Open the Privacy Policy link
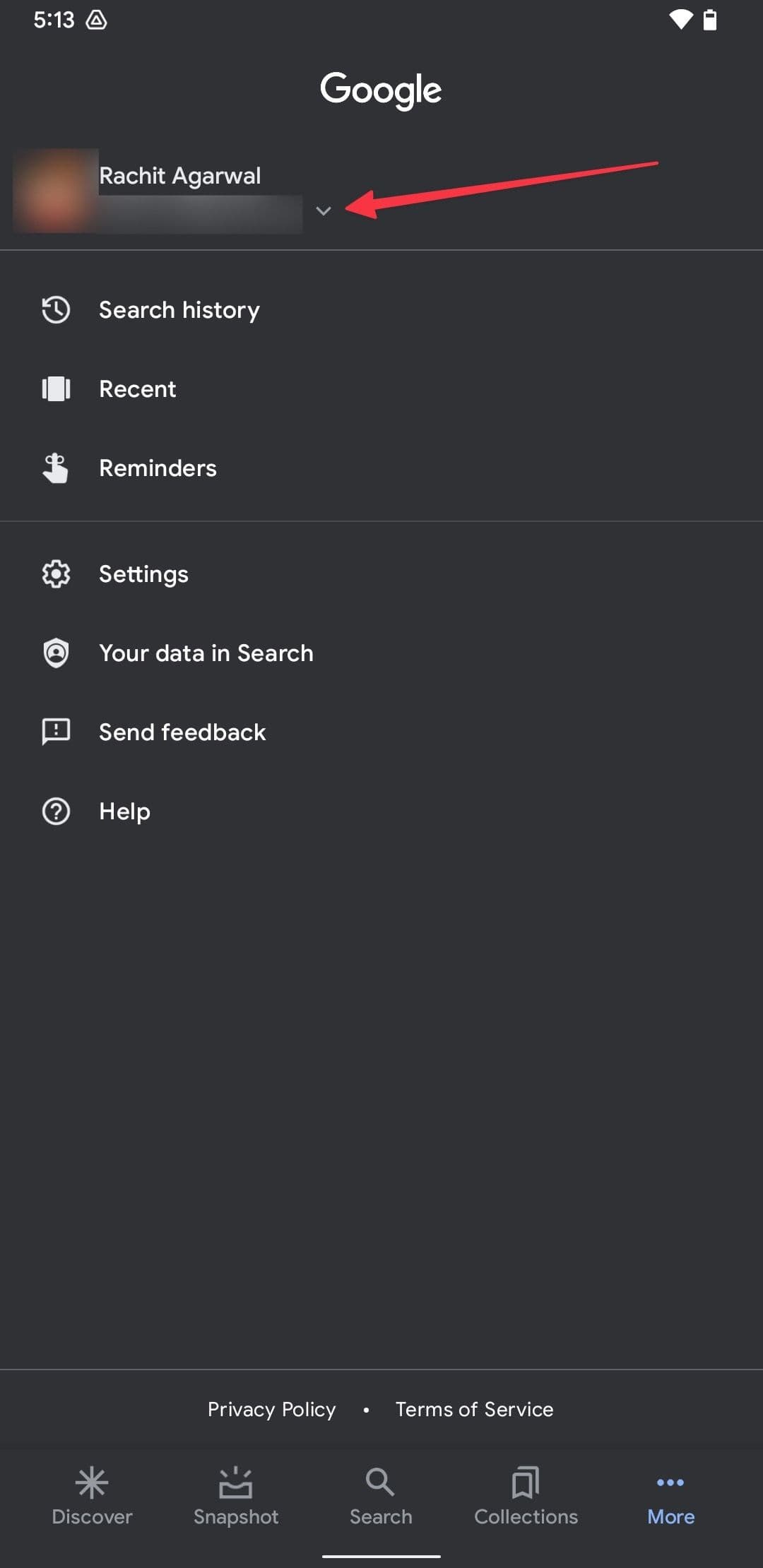This screenshot has width=763, height=1568. [271, 1409]
